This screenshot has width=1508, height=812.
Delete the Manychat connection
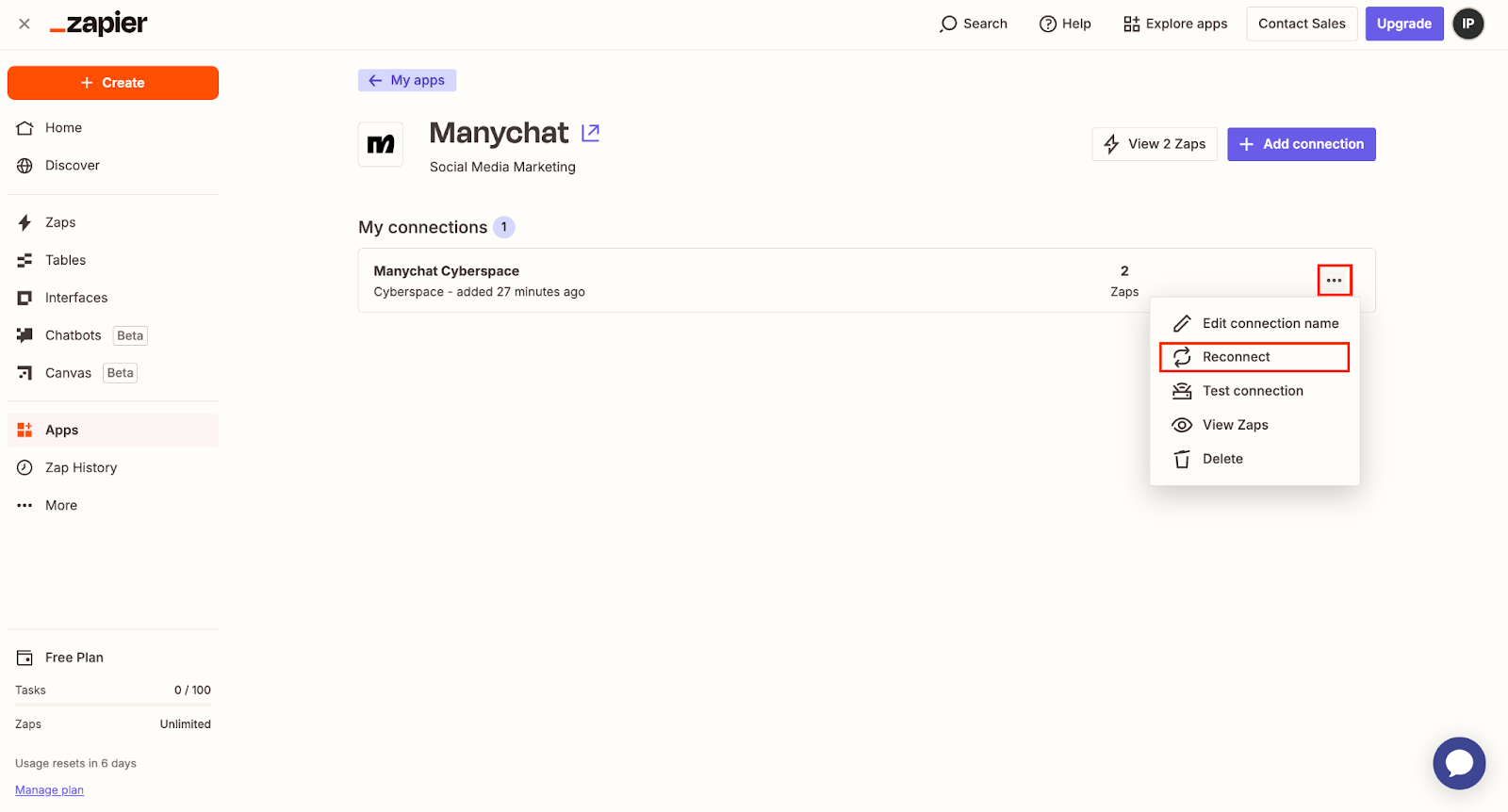click(1222, 459)
